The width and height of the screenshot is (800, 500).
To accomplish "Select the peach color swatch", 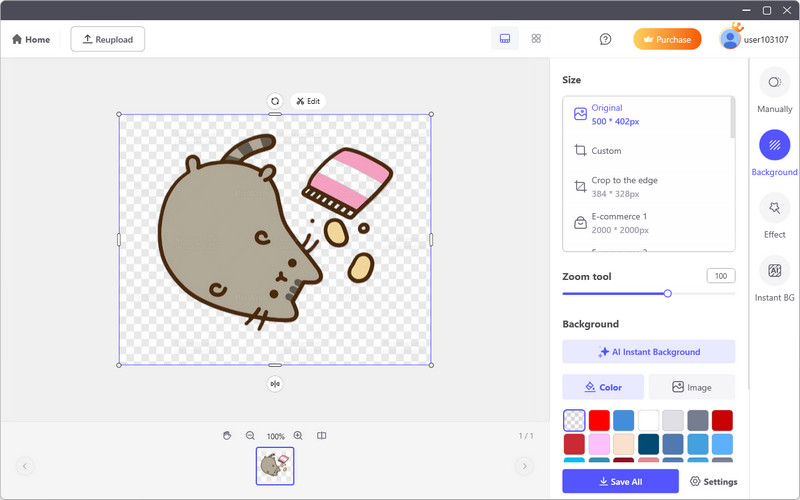I will coord(623,444).
